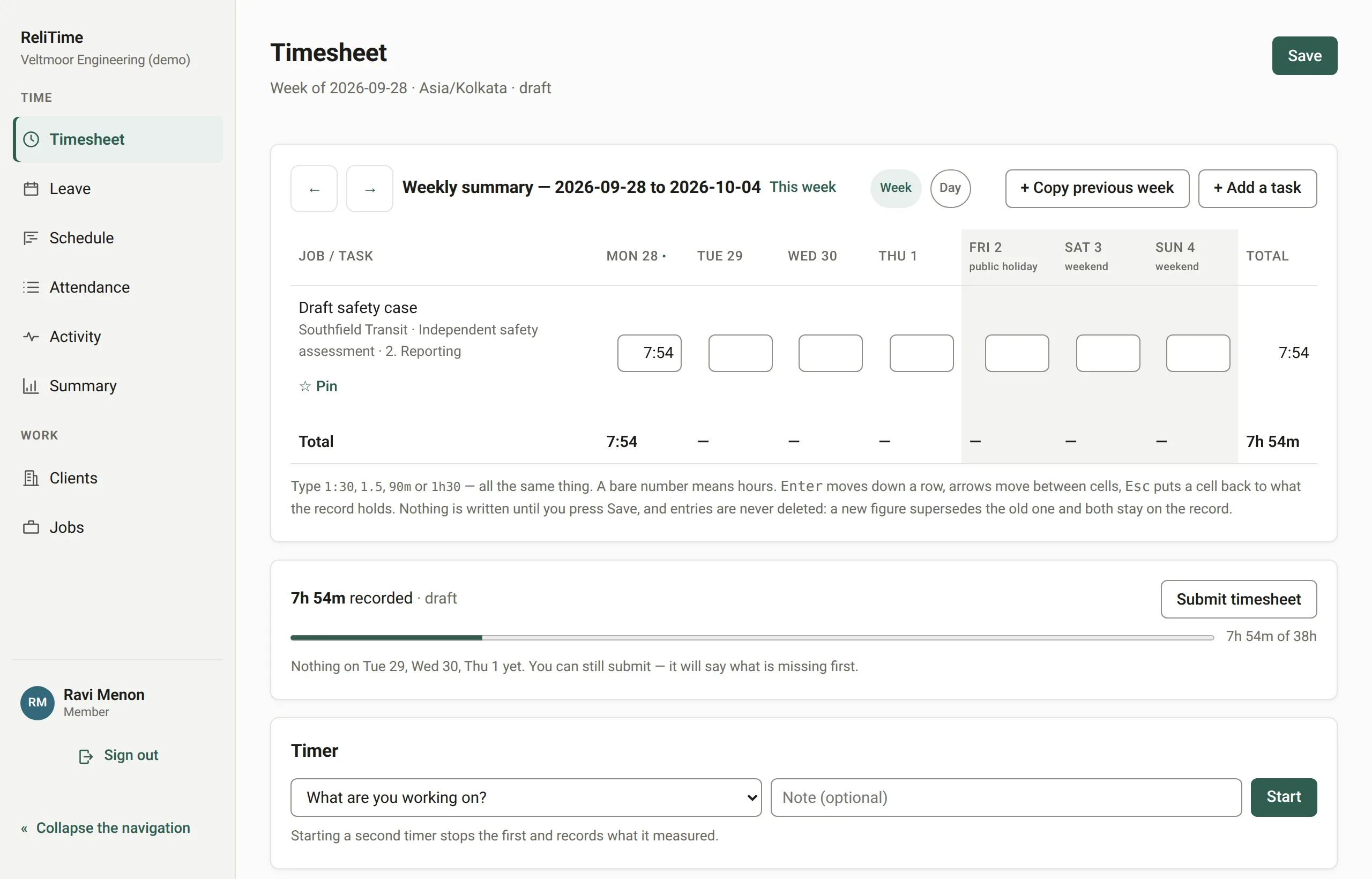Go to next week with right arrow
This screenshot has height=879, width=1372.
coord(370,189)
